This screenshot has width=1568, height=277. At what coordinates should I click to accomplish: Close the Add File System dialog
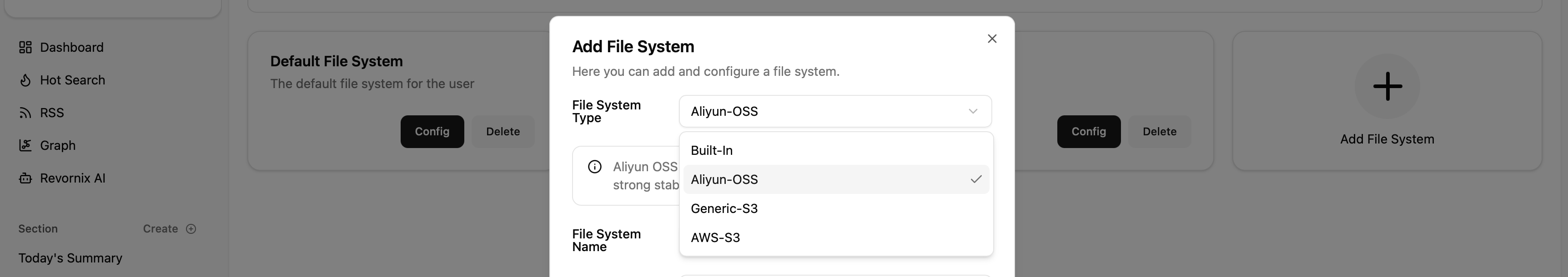991,39
